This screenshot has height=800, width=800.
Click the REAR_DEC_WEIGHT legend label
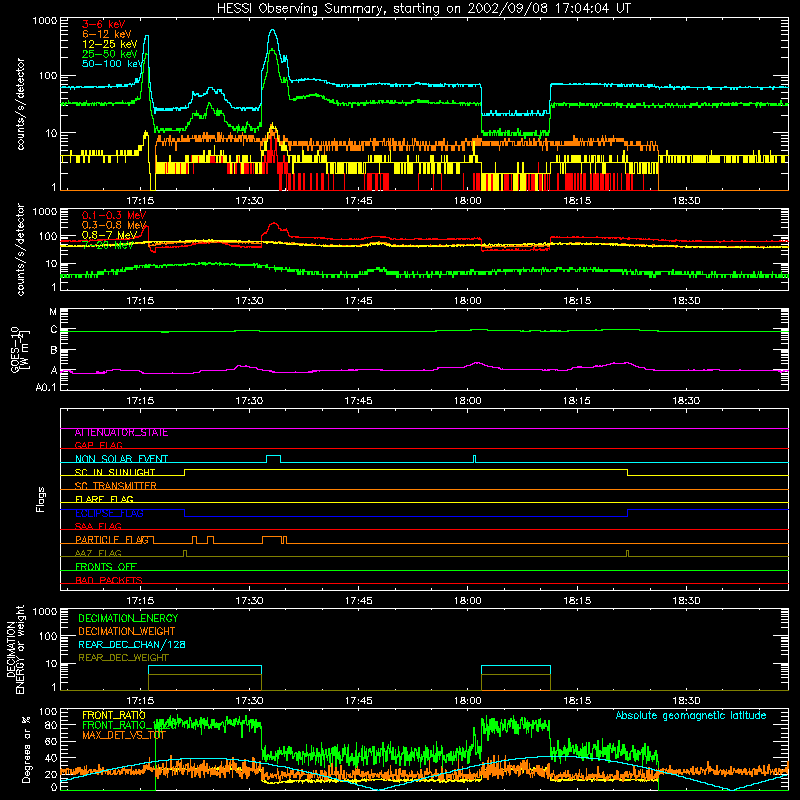[123, 658]
